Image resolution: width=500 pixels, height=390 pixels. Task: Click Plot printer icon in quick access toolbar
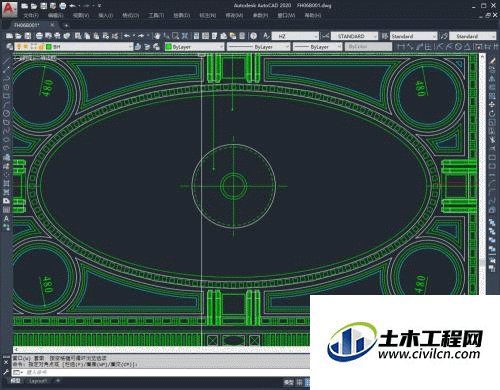62,6
